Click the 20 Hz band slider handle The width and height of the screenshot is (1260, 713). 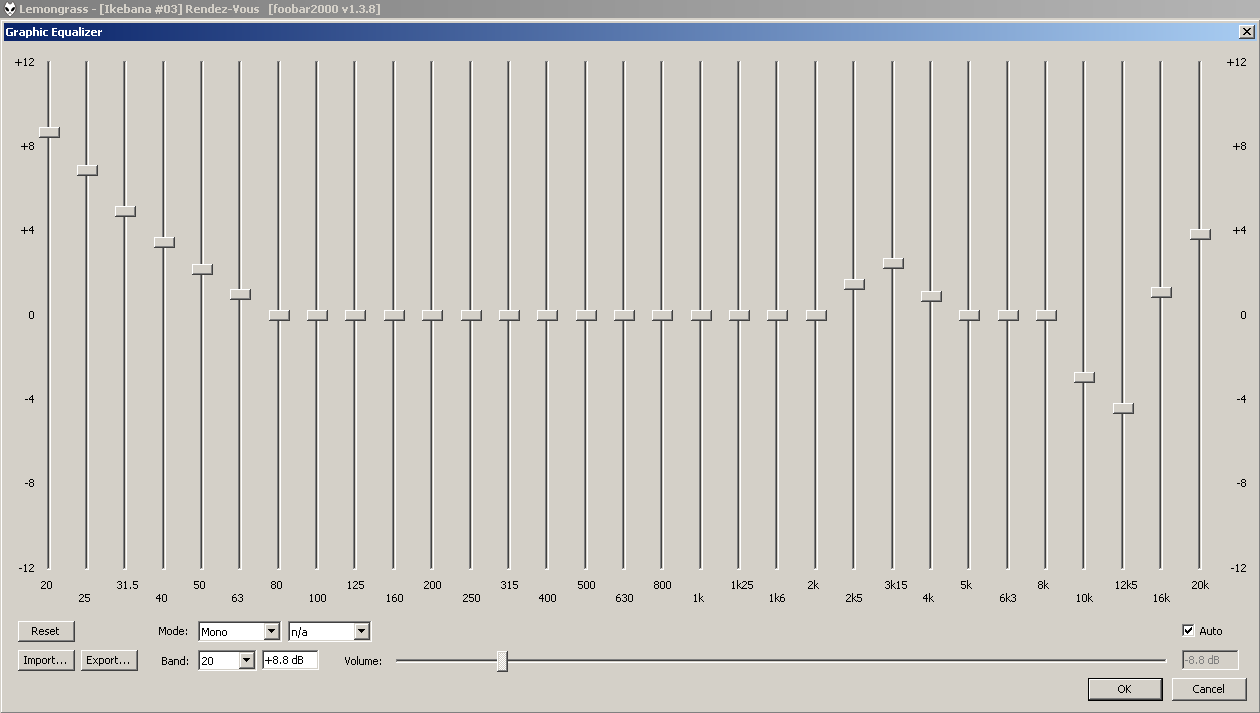pyautogui.click(x=47, y=132)
